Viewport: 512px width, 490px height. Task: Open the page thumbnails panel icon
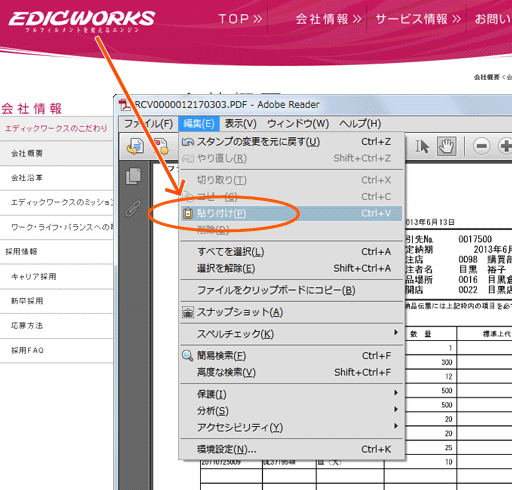tap(133, 176)
